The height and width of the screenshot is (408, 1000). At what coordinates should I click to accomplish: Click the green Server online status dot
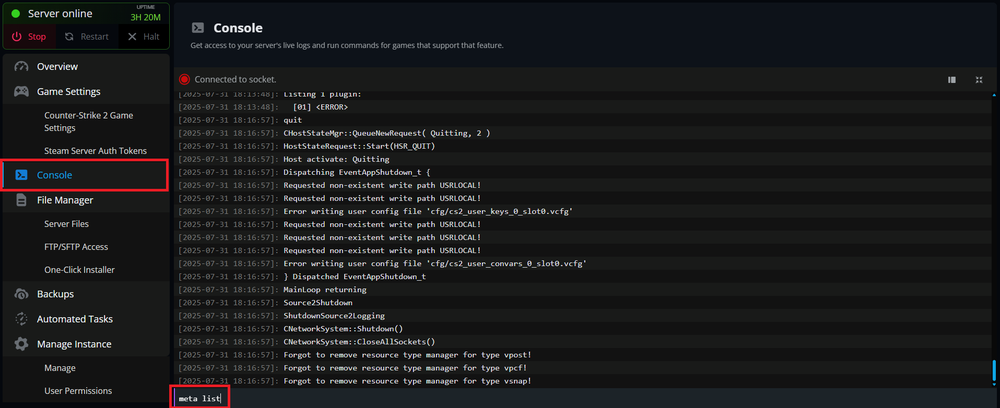[16, 13]
